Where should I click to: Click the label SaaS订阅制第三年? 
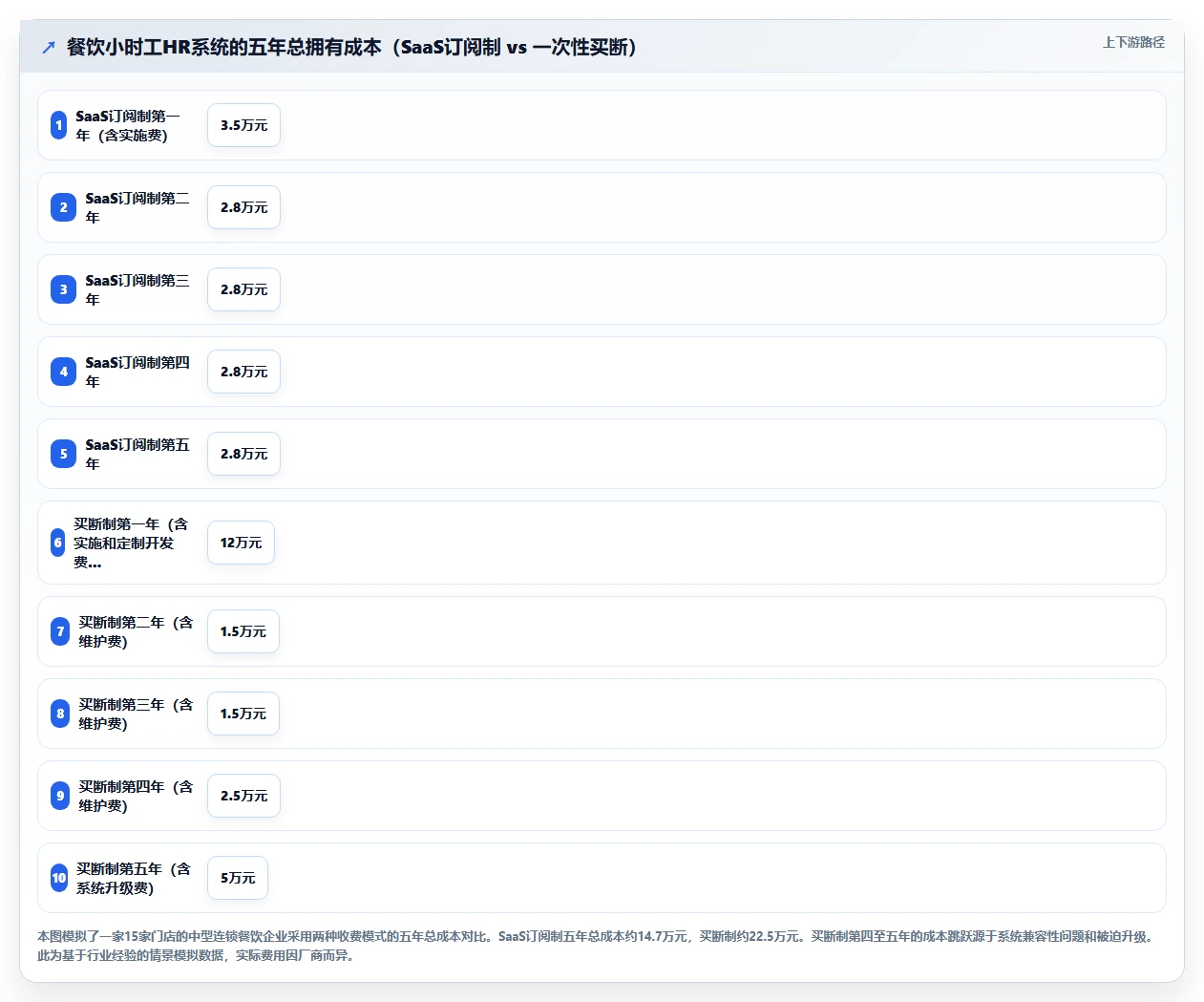click(x=137, y=289)
